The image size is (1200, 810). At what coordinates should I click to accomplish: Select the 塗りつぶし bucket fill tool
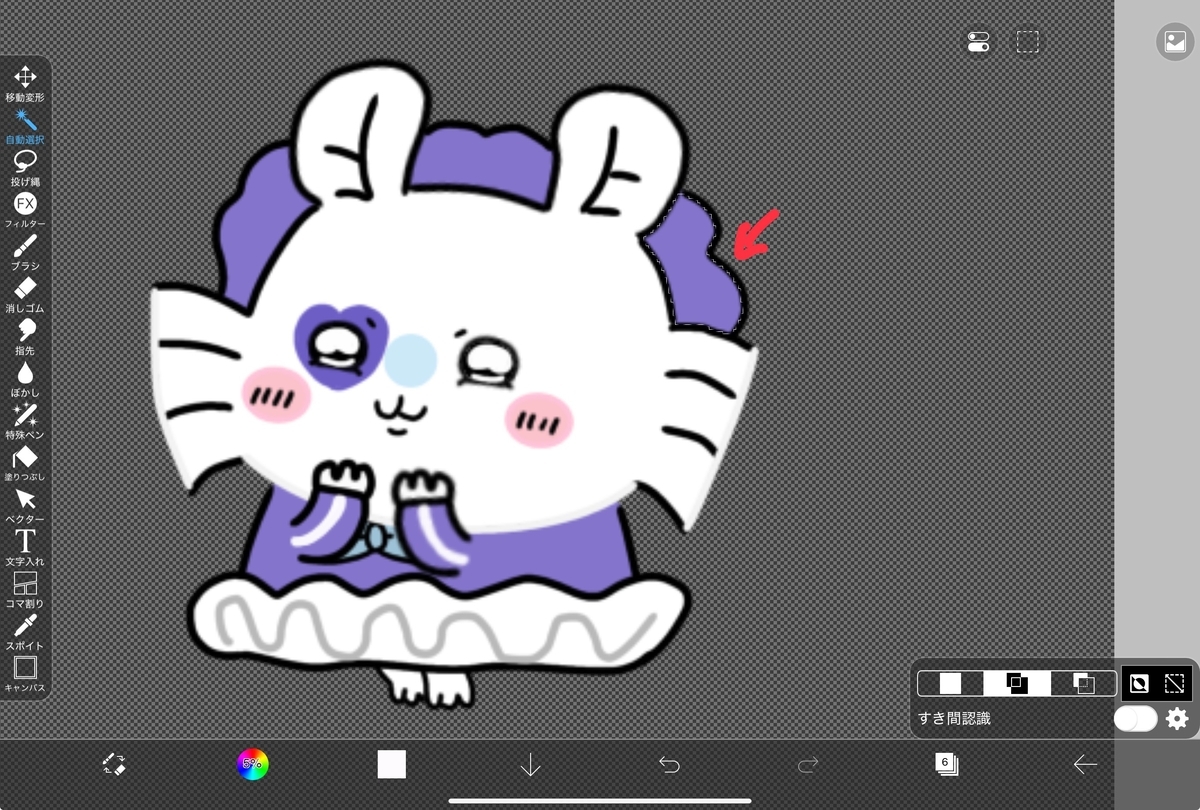click(x=25, y=462)
